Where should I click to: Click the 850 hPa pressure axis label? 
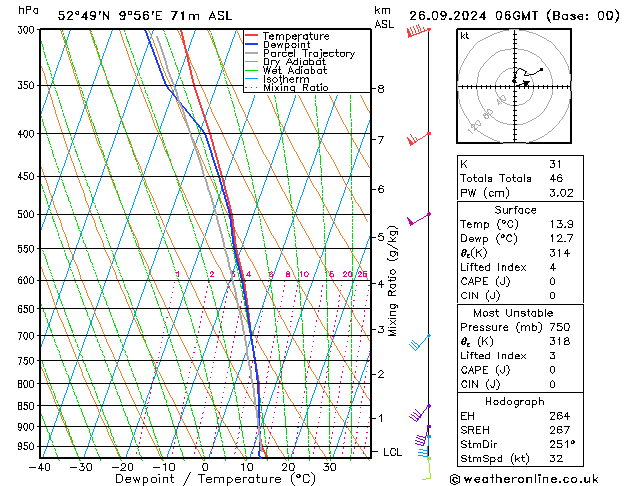coord(28,406)
